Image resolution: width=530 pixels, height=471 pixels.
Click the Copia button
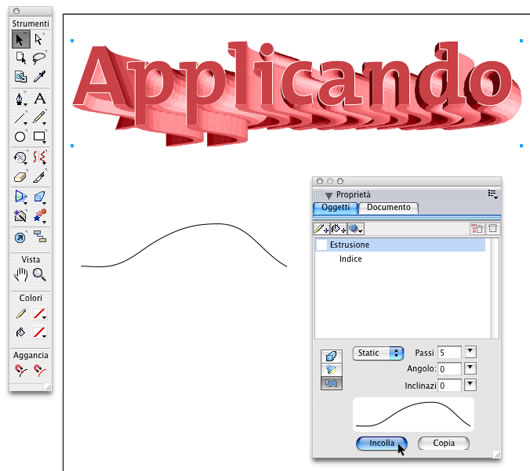click(443, 443)
